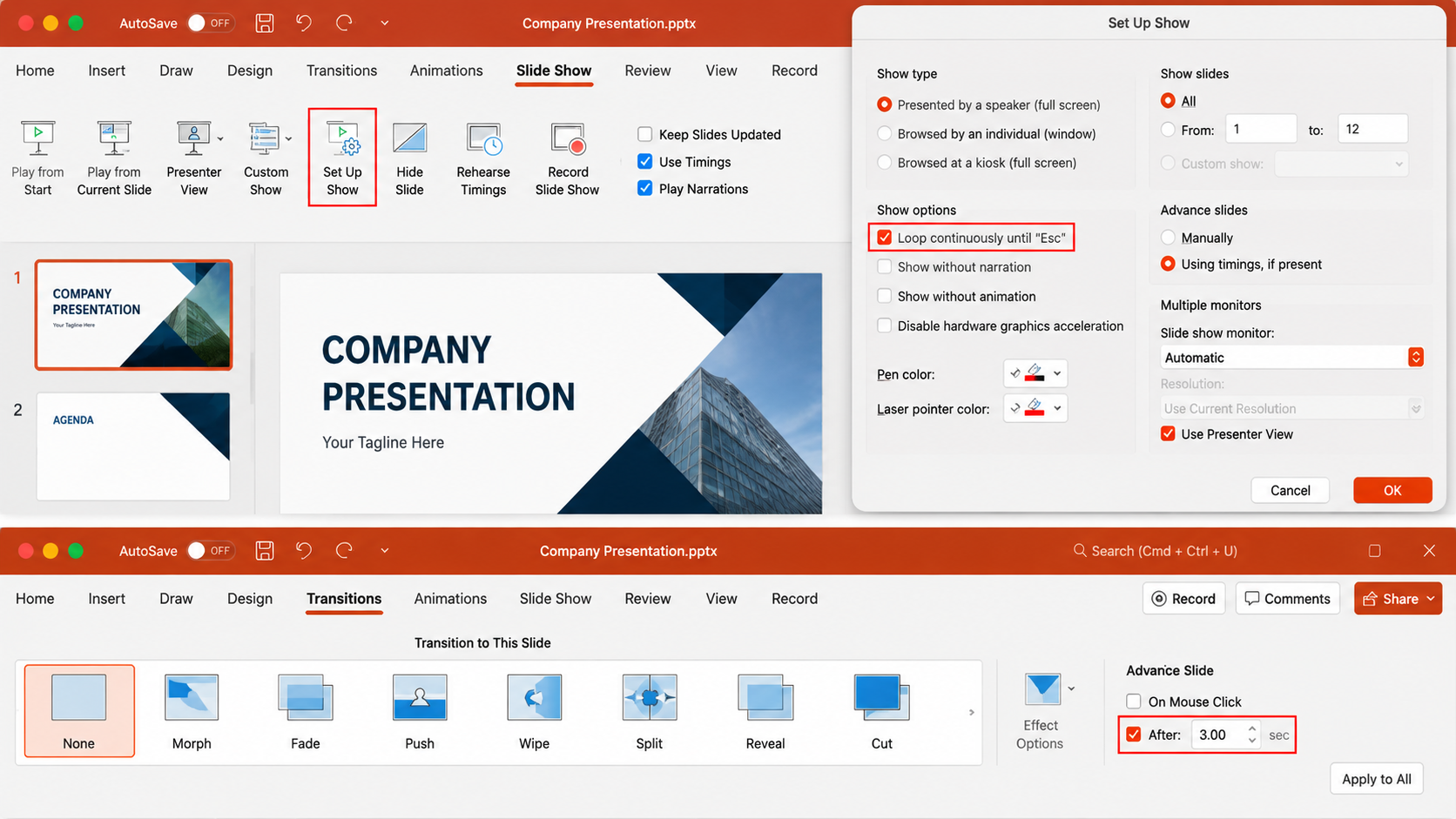1456x819 pixels.
Task: Toggle AutoSave in top window
Action: coord(211,23)
